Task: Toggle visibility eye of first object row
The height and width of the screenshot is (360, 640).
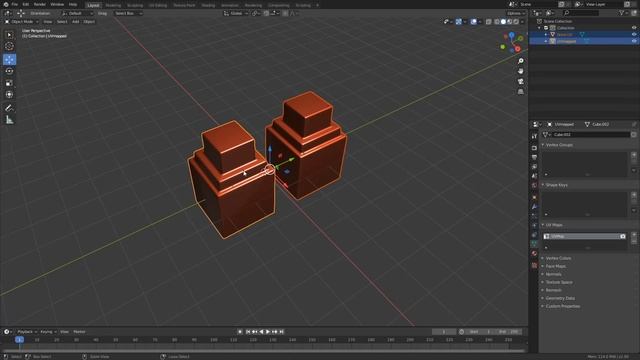Action: click(x=634, y=35)
